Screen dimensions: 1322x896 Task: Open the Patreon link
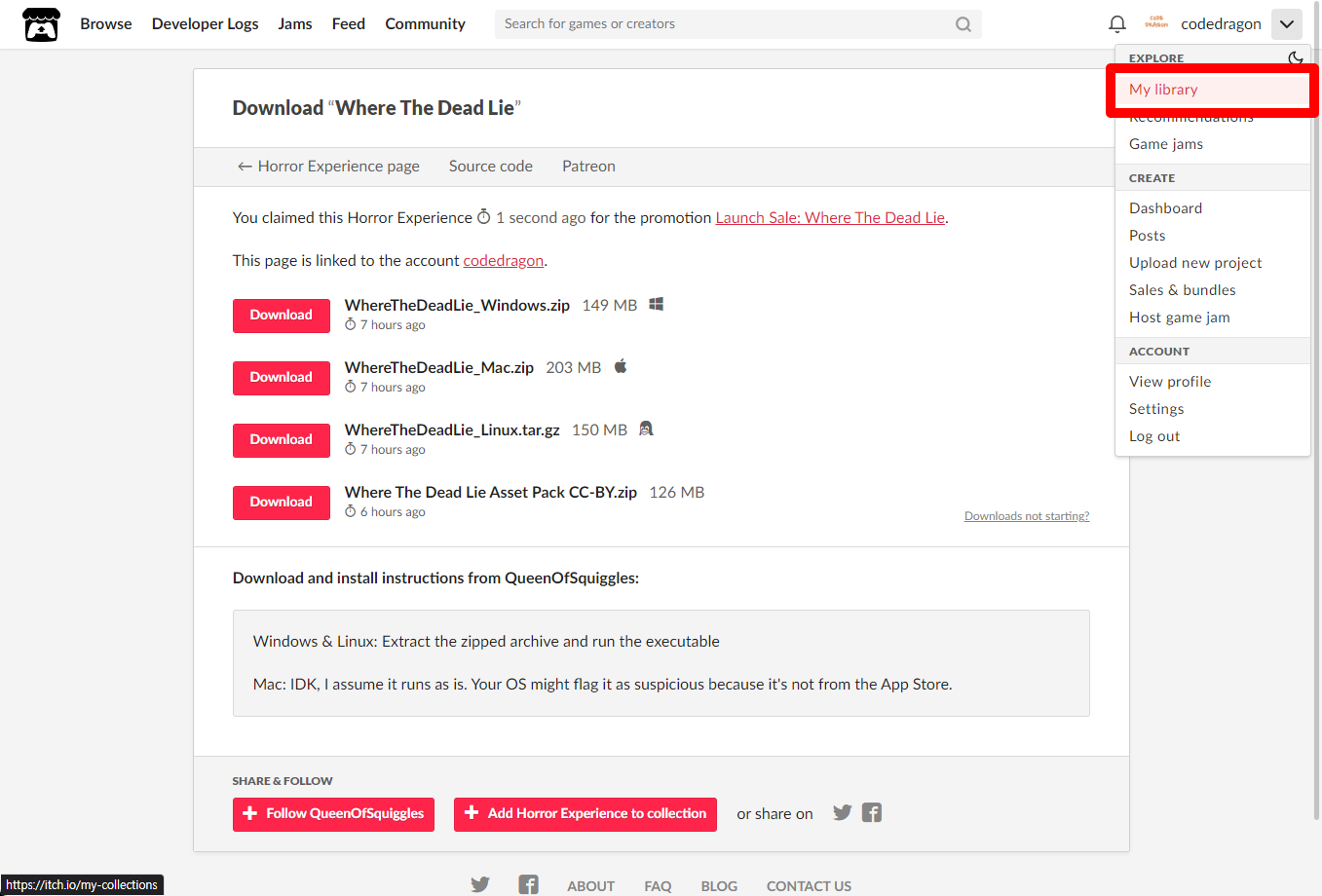[x=588, y=167]
